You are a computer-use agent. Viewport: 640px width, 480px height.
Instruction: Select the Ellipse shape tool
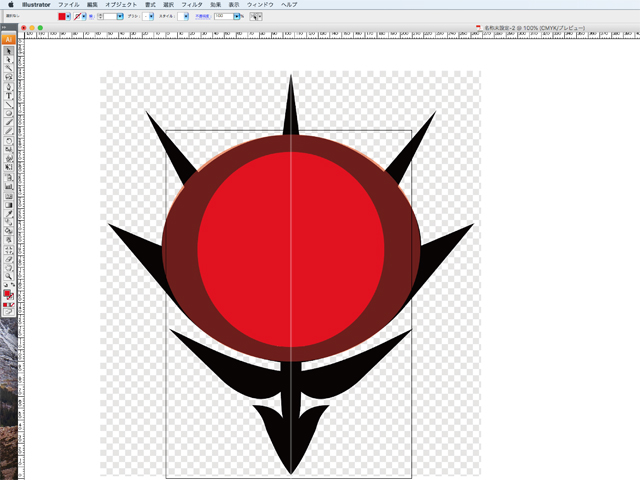click(9, 113)
